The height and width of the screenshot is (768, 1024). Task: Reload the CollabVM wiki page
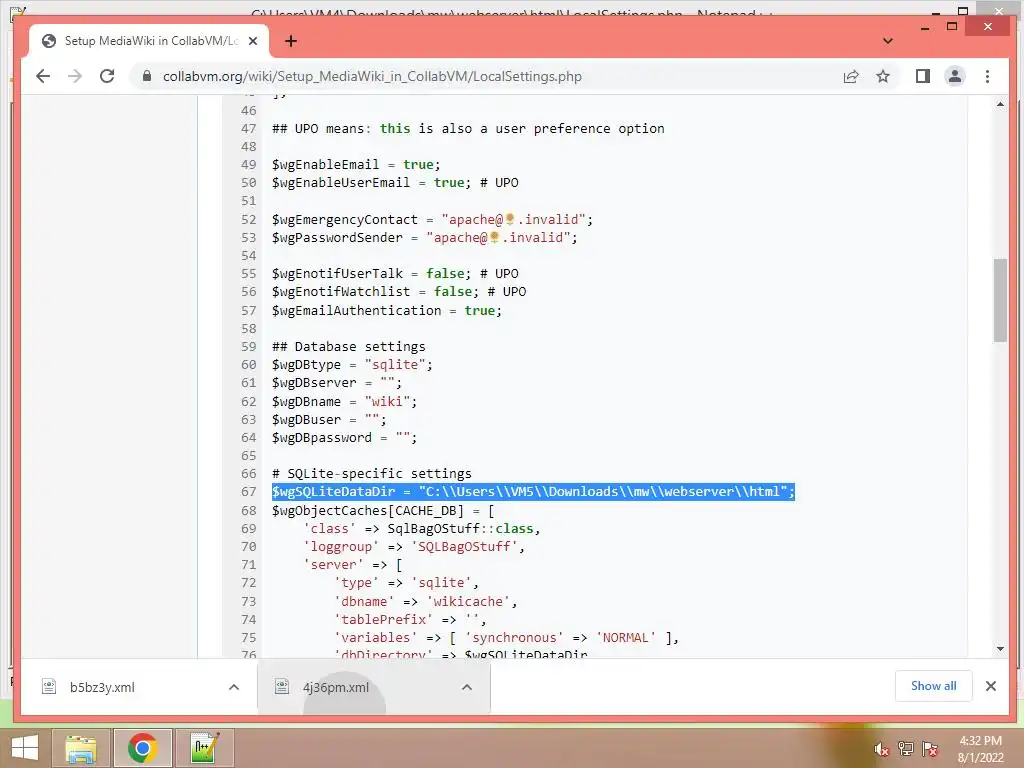107,76
